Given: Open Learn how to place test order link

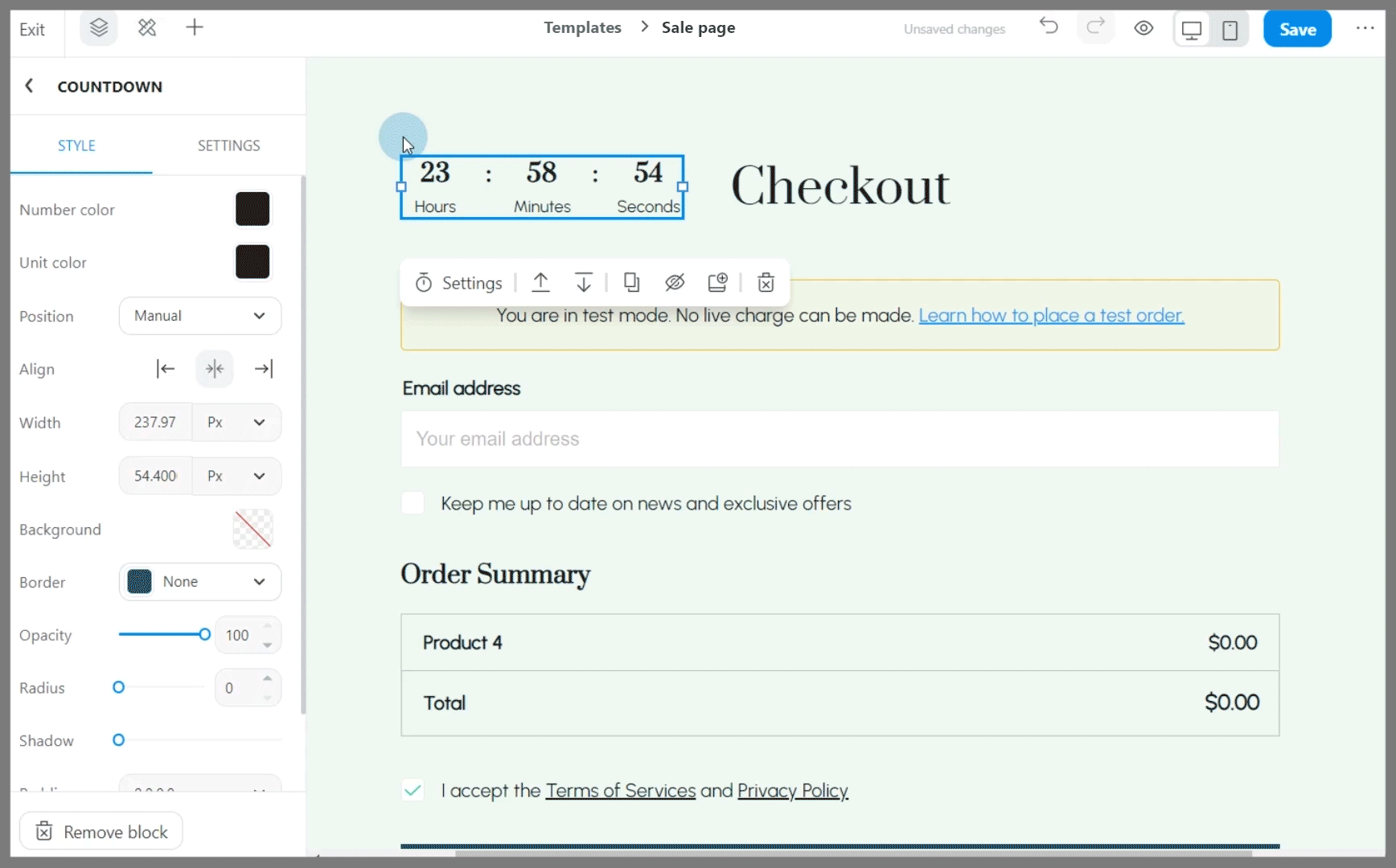Looking at the screenshot, I should (1051, 315).
